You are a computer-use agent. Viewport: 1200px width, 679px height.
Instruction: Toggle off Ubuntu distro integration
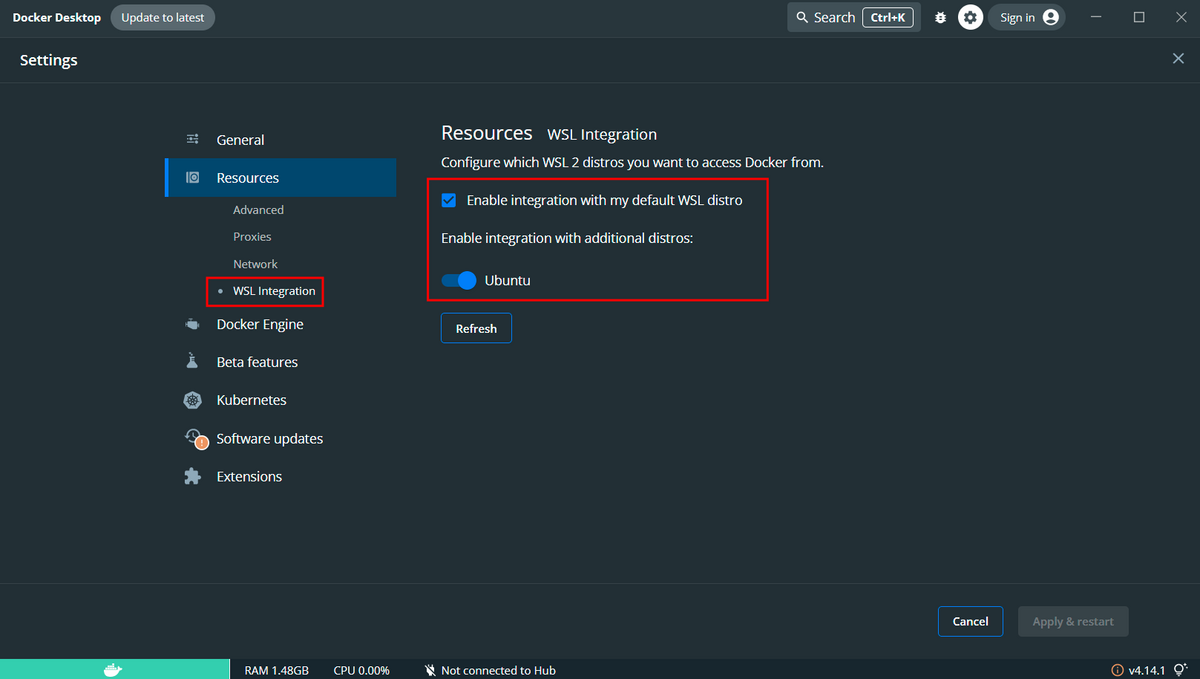(459, 280)
